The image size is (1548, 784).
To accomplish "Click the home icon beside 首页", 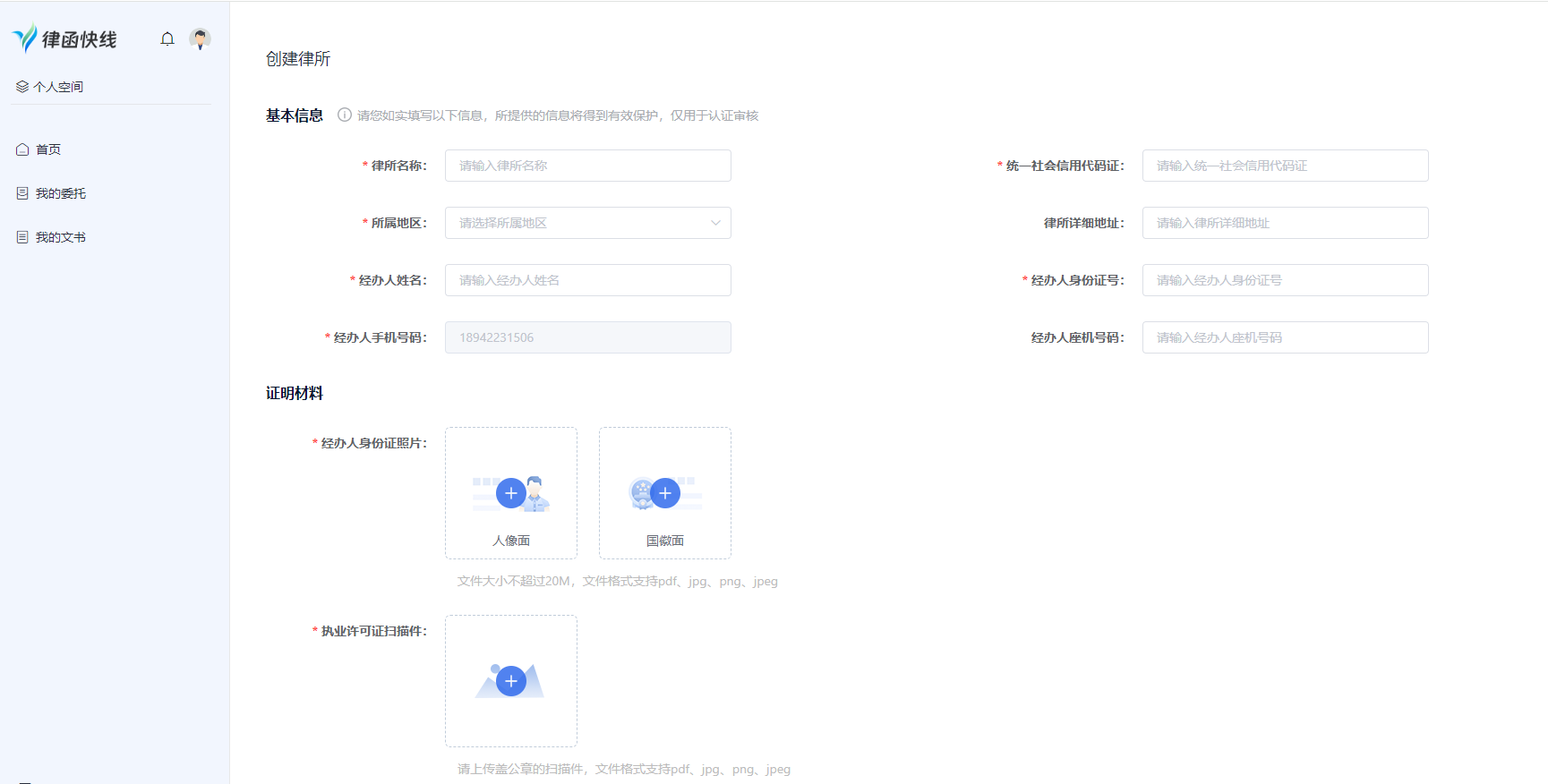I will (x=22, y=149).
